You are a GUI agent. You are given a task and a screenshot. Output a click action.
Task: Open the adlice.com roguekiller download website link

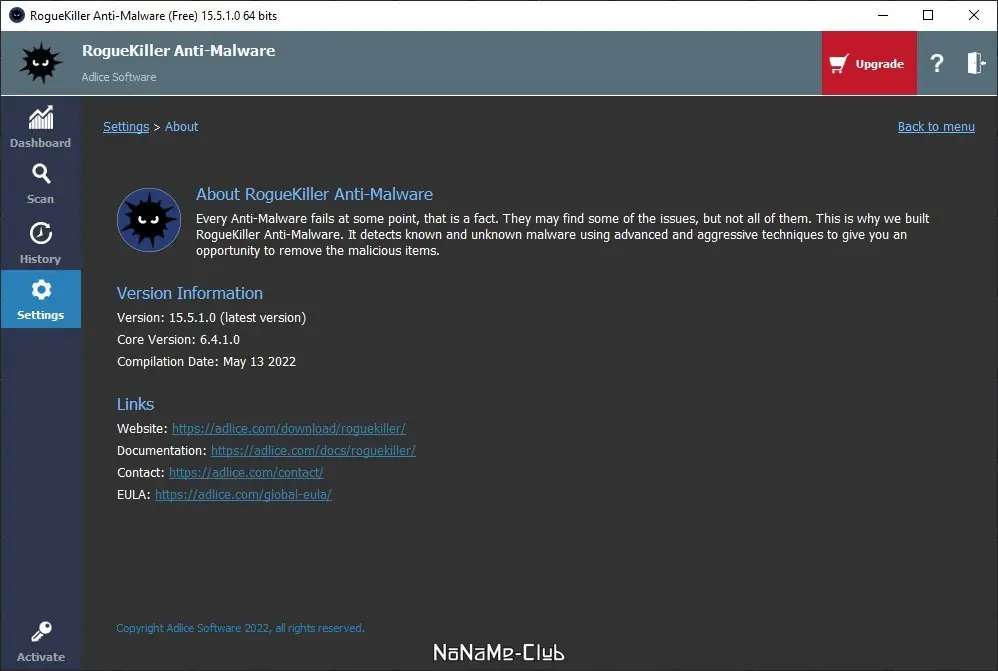[288, 428]
